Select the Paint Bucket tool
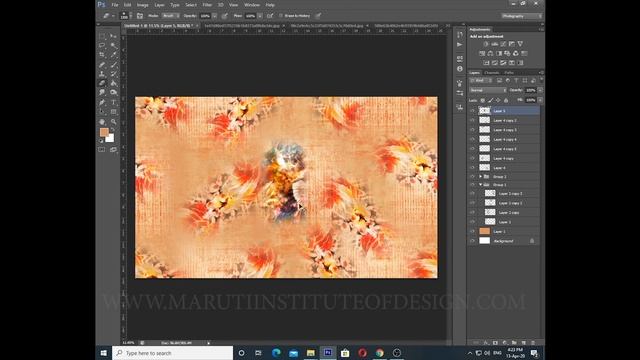The image size is (640, 360). pyautogui.click(x=113, y=83)
